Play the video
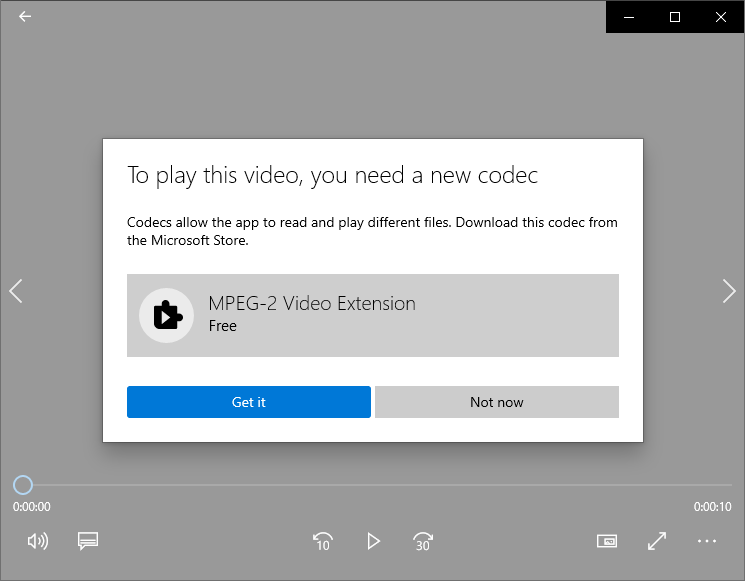This screenshot has height=581, width=745. coord(373,541)
